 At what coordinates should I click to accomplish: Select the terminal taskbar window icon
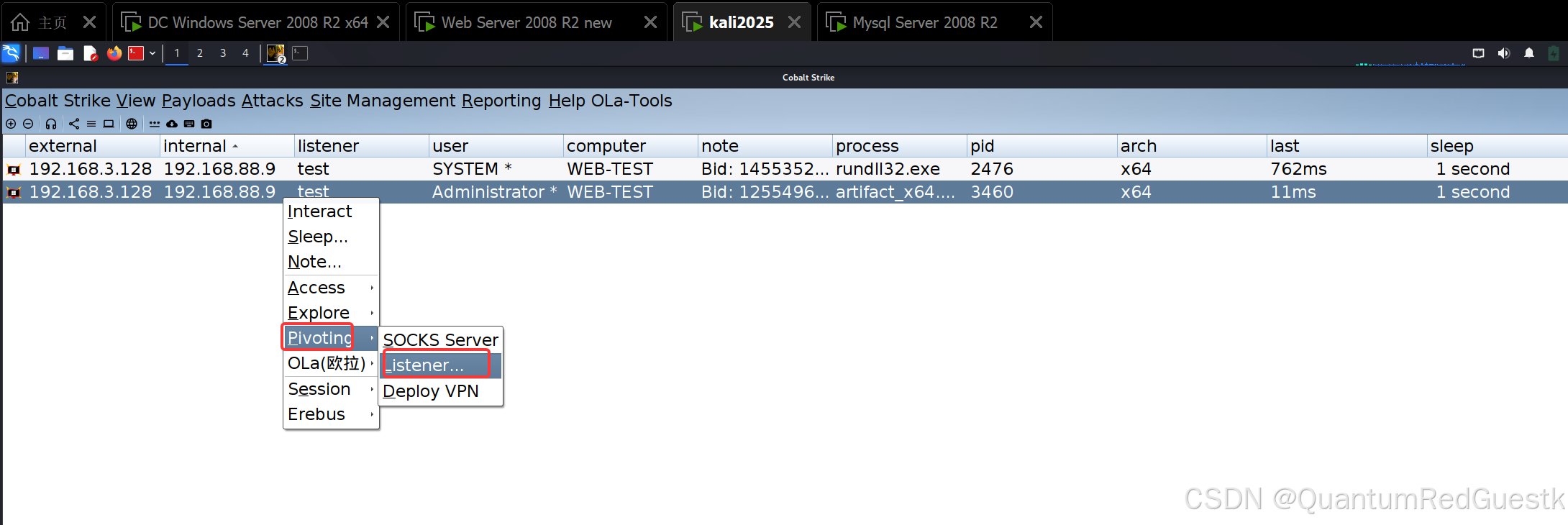(300, 53)
